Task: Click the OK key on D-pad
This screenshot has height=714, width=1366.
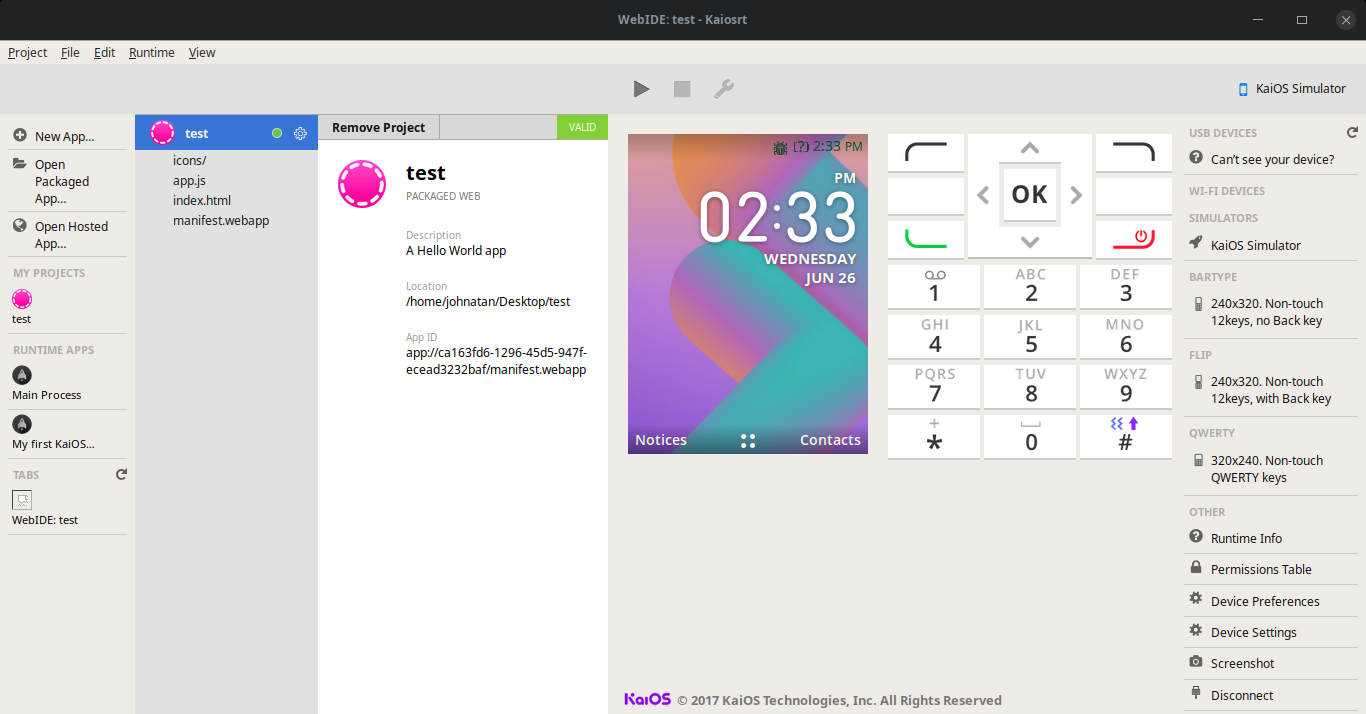Action: (x=1030, y=195)
